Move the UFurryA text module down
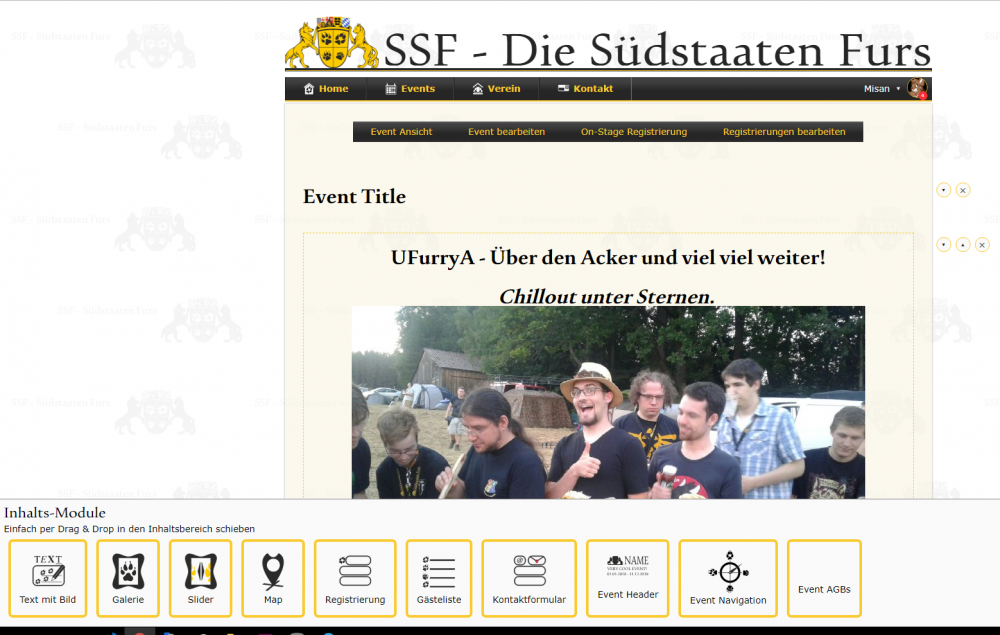This screenshot has height=635, width=1000. 944,245
